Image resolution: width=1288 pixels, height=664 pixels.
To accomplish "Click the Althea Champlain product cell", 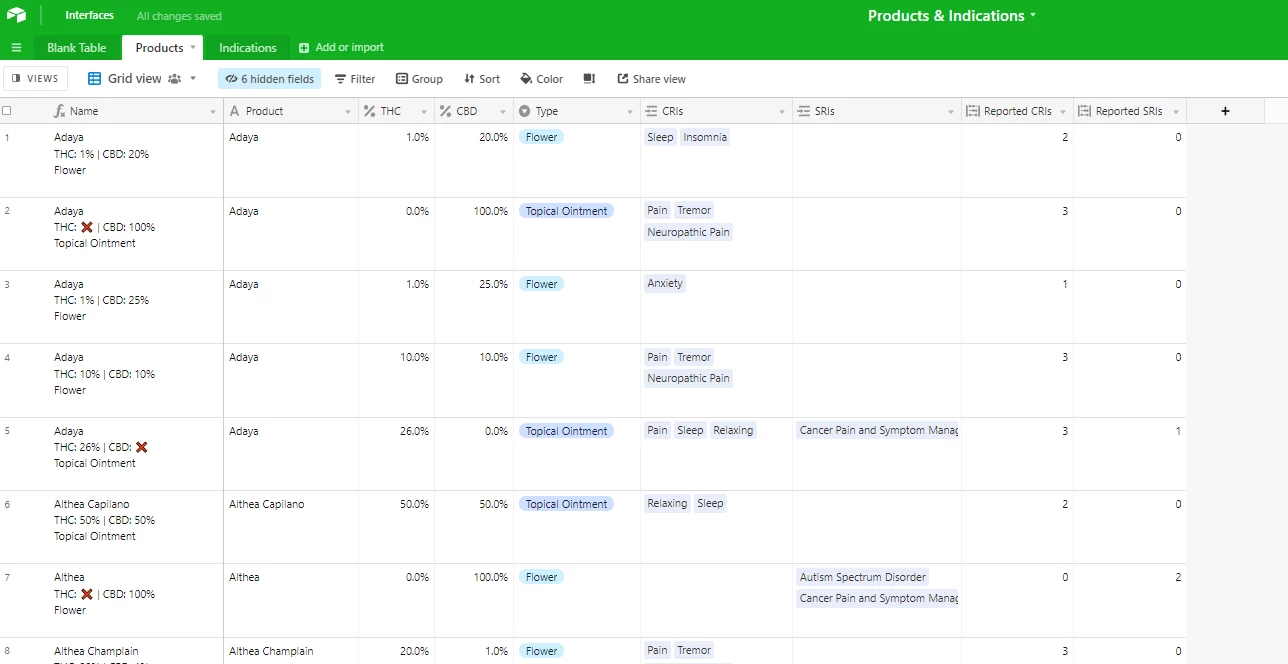I will coord(291,650).
